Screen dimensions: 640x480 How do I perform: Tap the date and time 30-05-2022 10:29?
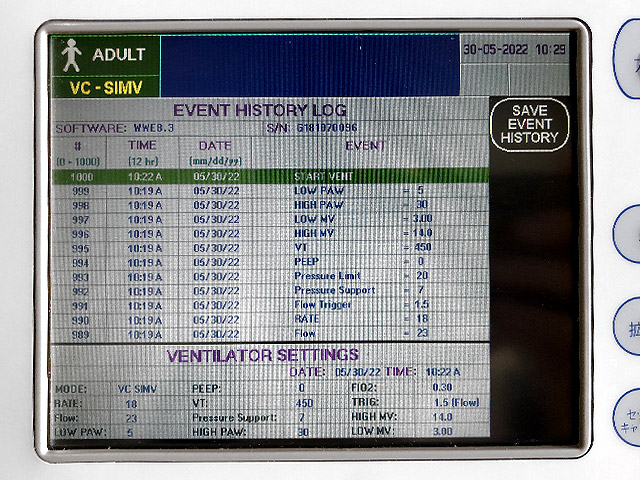pos(515,49)
